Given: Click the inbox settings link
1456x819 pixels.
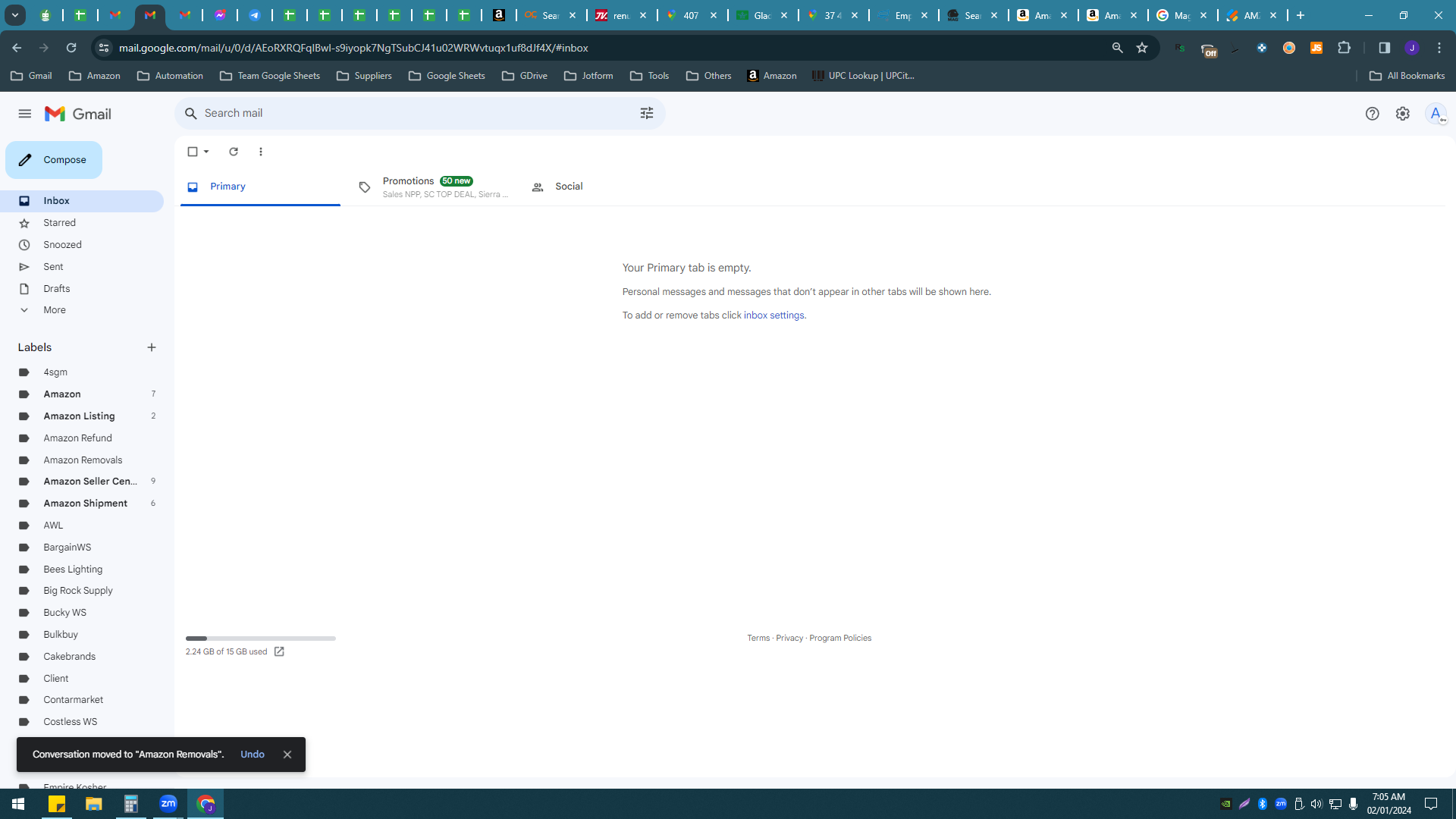Looking at the screenshot, I should [x=773, y=315].
